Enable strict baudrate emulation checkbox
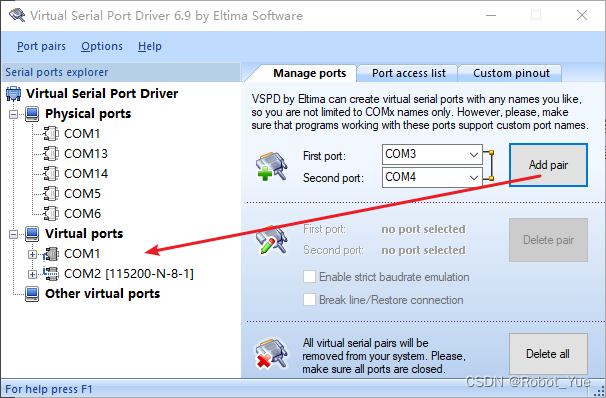 309,277
